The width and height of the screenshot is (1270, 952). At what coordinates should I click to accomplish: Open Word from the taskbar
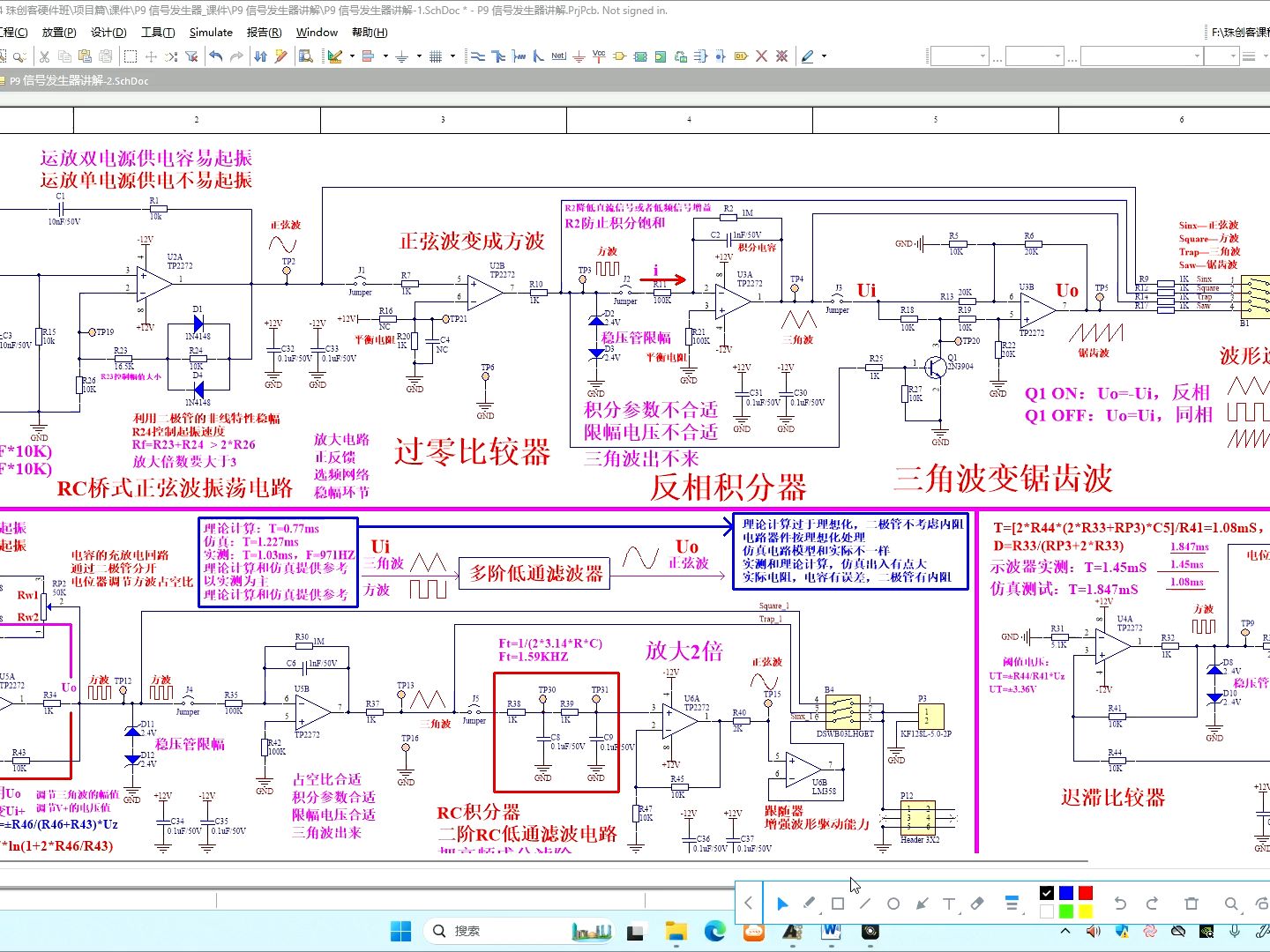832,931
